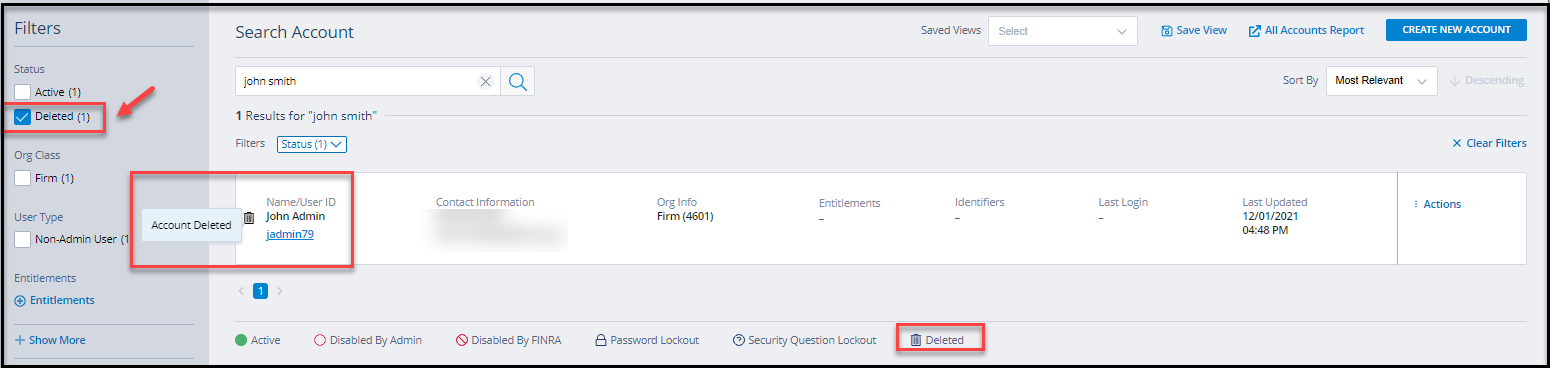
Task: Check the Active status checkbox
Action: tap(22, 92)
